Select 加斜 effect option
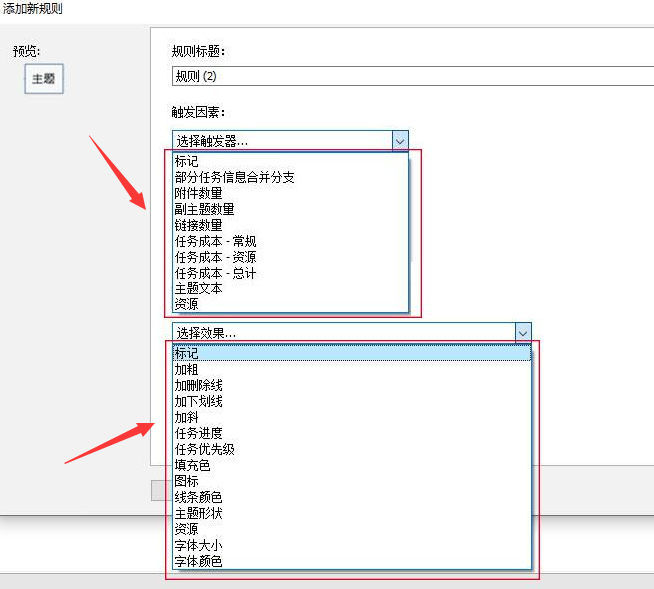654x589 pixels. (x=352, y=417)
